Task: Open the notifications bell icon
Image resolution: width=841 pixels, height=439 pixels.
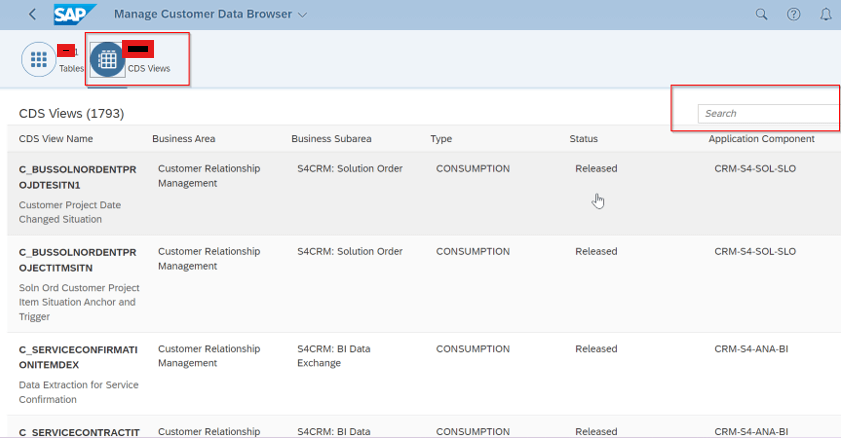Action: click(825, 14)
